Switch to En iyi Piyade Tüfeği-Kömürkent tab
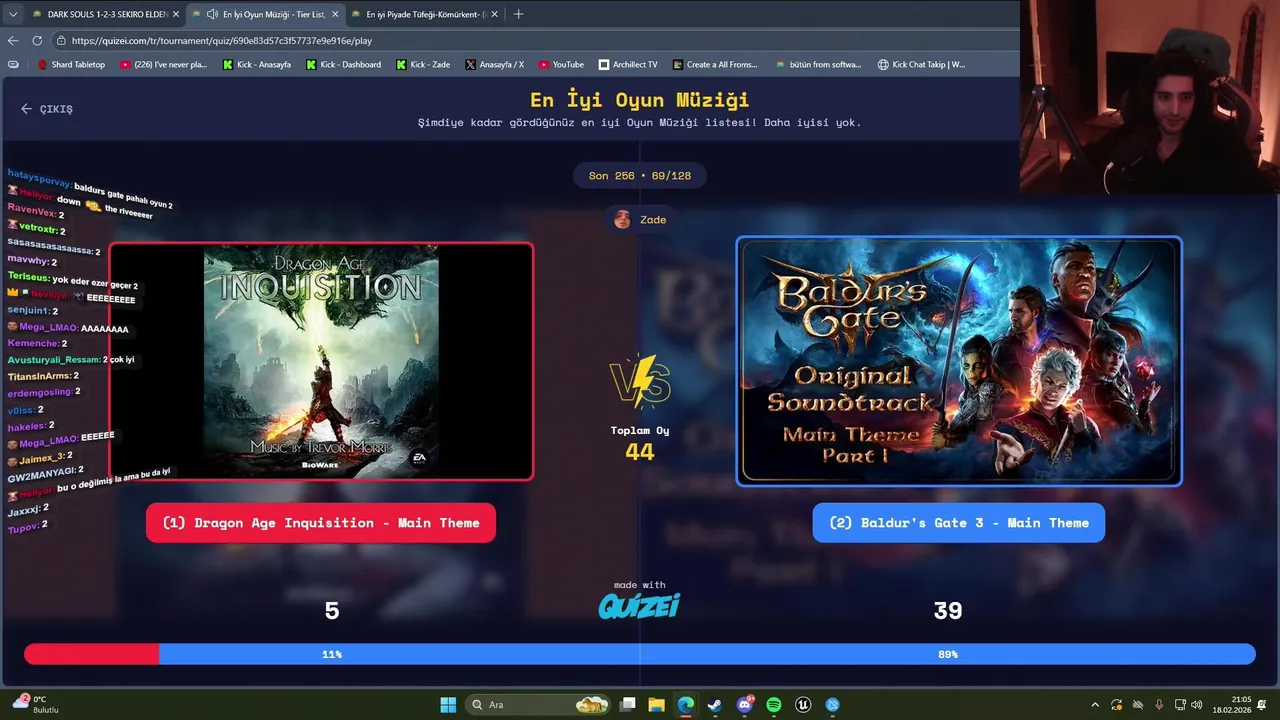1280x720 pixels. (427, 14)
